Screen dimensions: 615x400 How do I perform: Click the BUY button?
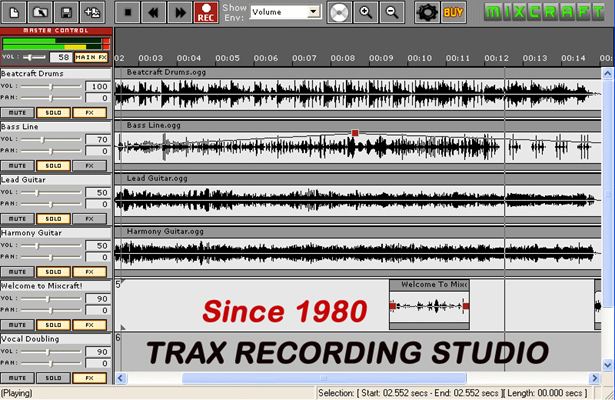[x=453, y=12]
